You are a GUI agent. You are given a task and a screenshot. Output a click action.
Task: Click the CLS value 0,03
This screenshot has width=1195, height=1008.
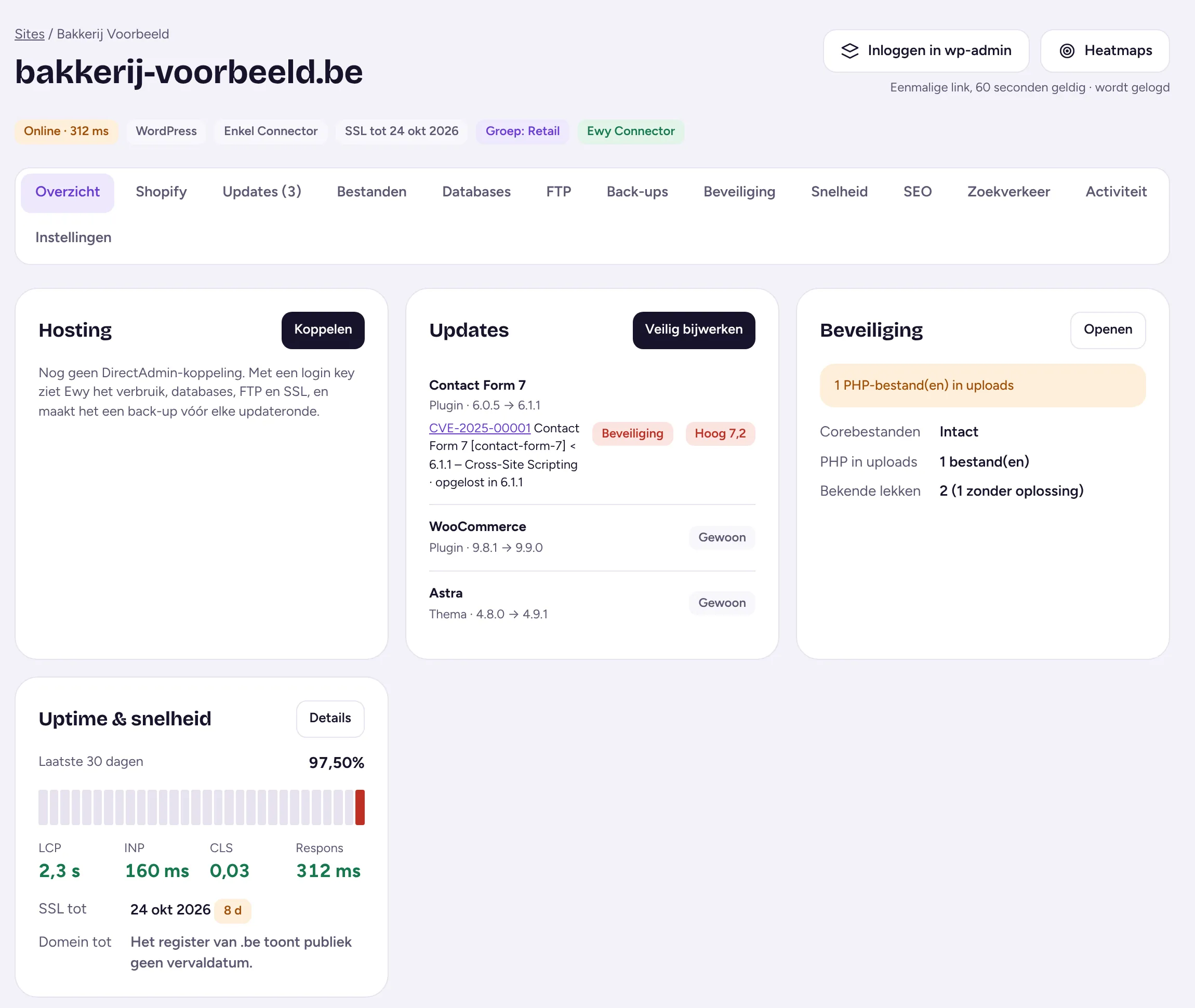[229, 871]
